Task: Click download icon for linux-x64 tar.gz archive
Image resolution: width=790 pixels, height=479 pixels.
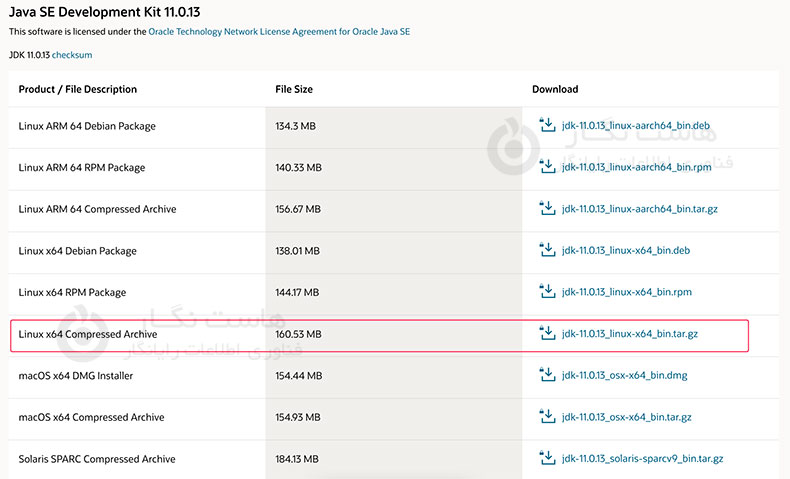Action: tap(546, 333)
